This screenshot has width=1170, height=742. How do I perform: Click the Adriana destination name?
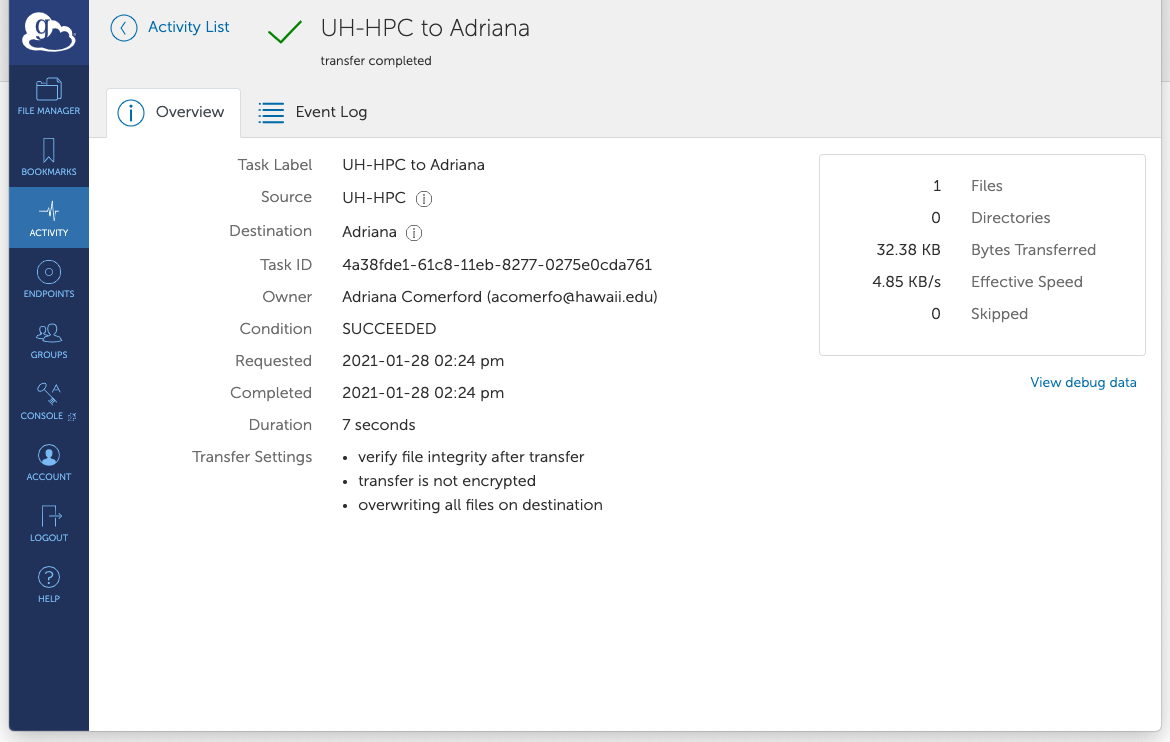click(369, 232)
